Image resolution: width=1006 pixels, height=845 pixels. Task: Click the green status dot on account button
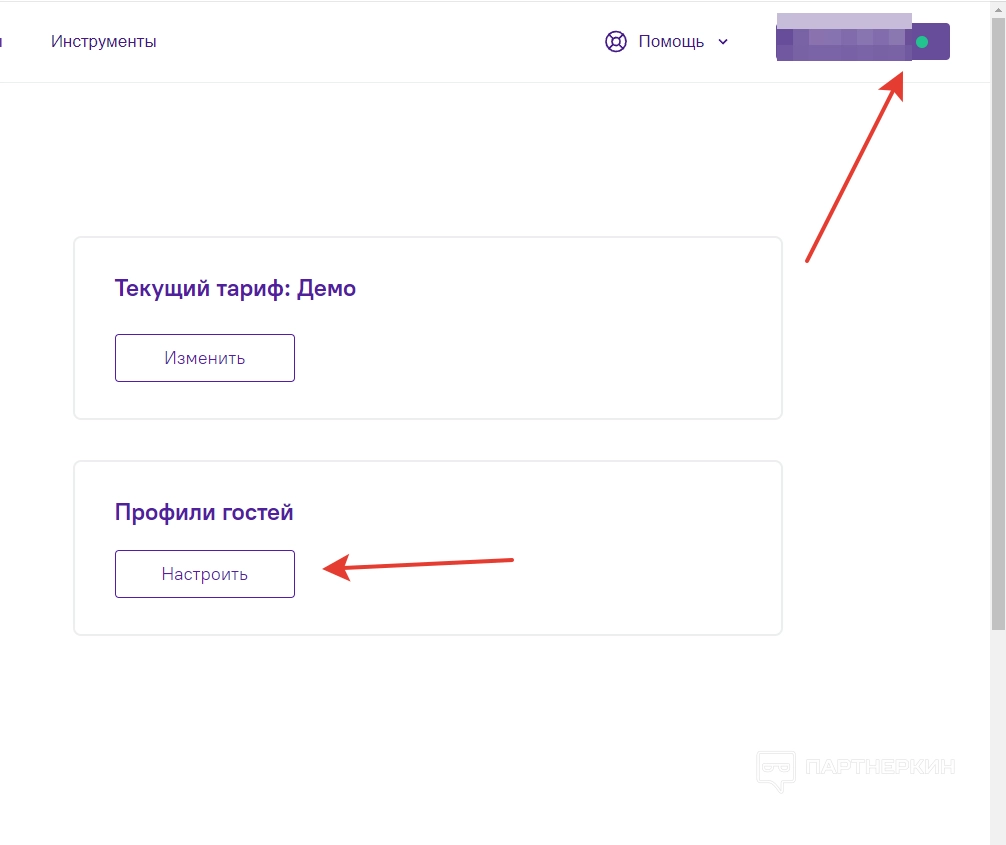coord(922,42)
